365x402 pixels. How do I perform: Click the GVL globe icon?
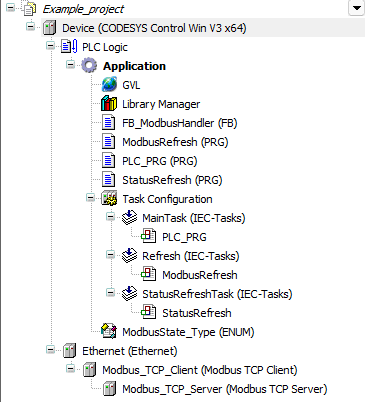pos(109,85)
